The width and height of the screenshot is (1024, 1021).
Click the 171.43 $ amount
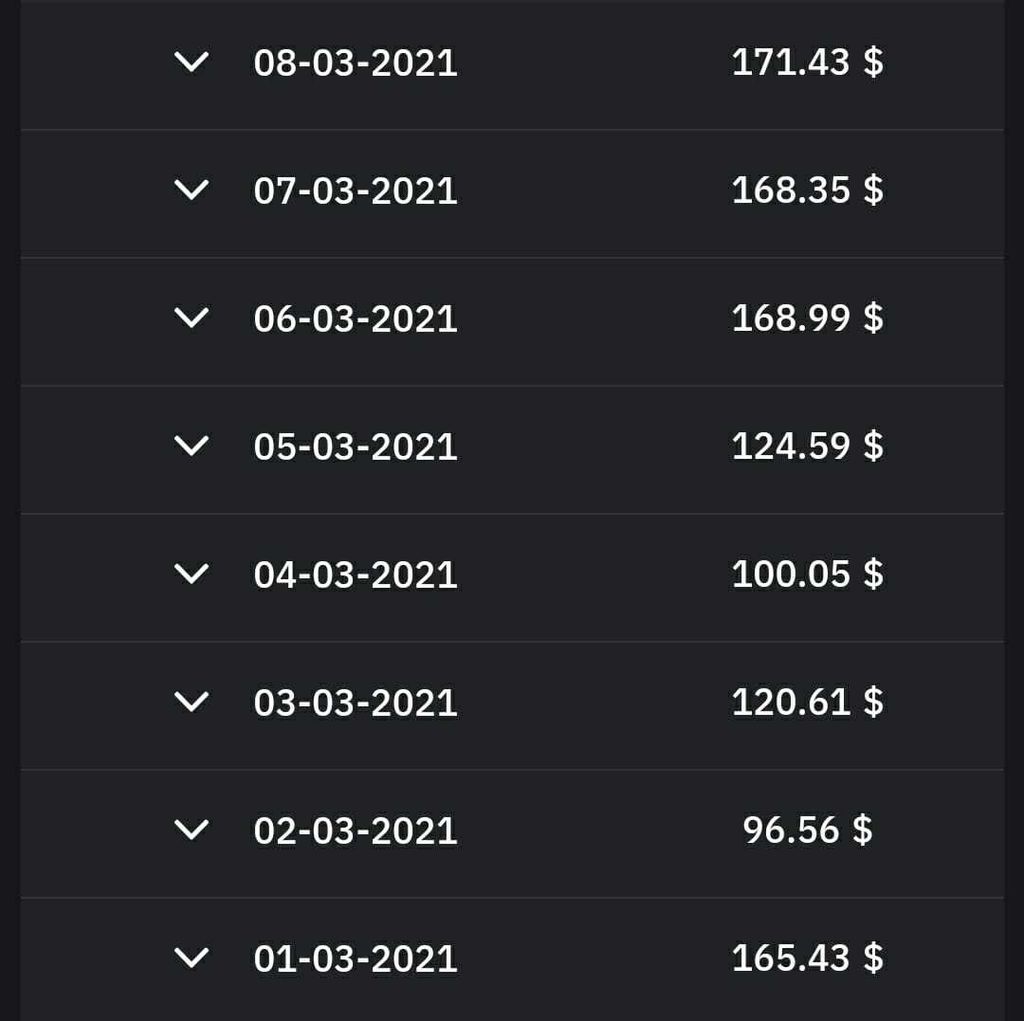point(807,63)
